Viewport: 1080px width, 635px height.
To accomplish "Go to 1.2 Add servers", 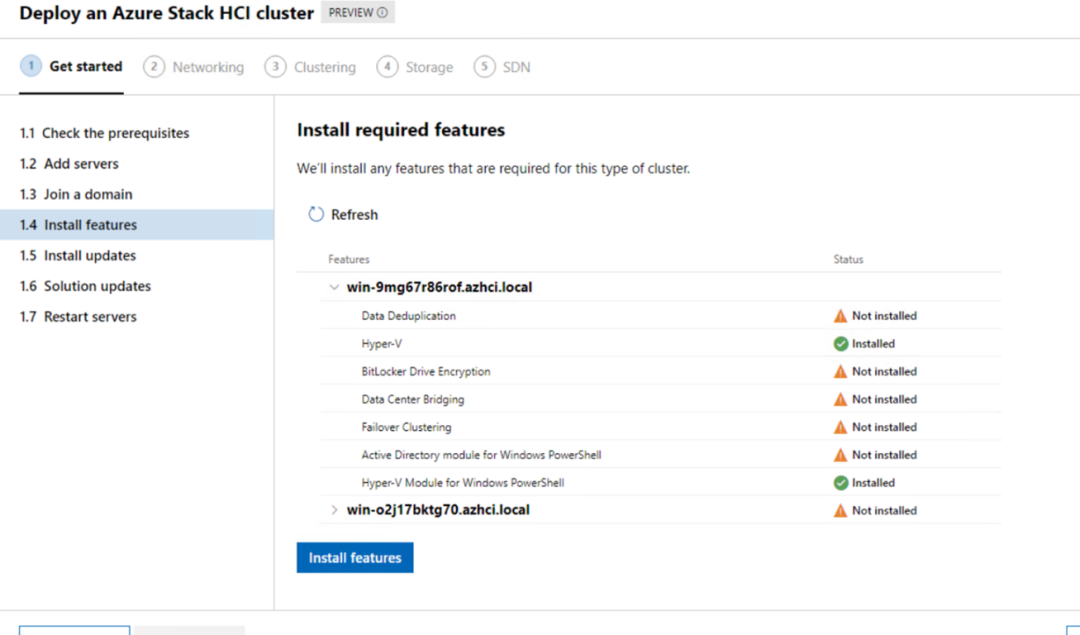I will point(69,164).
